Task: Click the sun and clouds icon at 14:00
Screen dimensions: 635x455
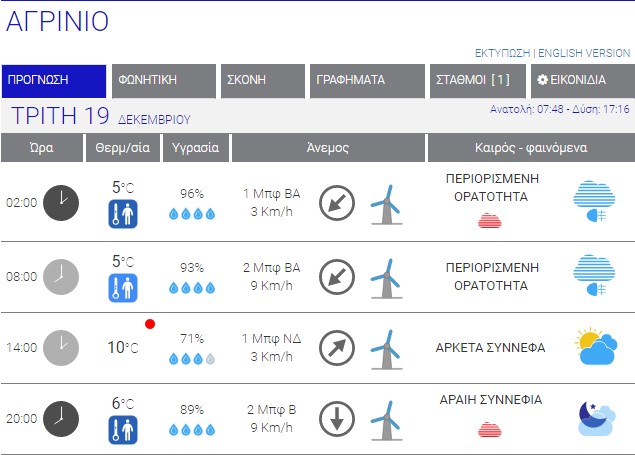Action: [x=594, y=346]
